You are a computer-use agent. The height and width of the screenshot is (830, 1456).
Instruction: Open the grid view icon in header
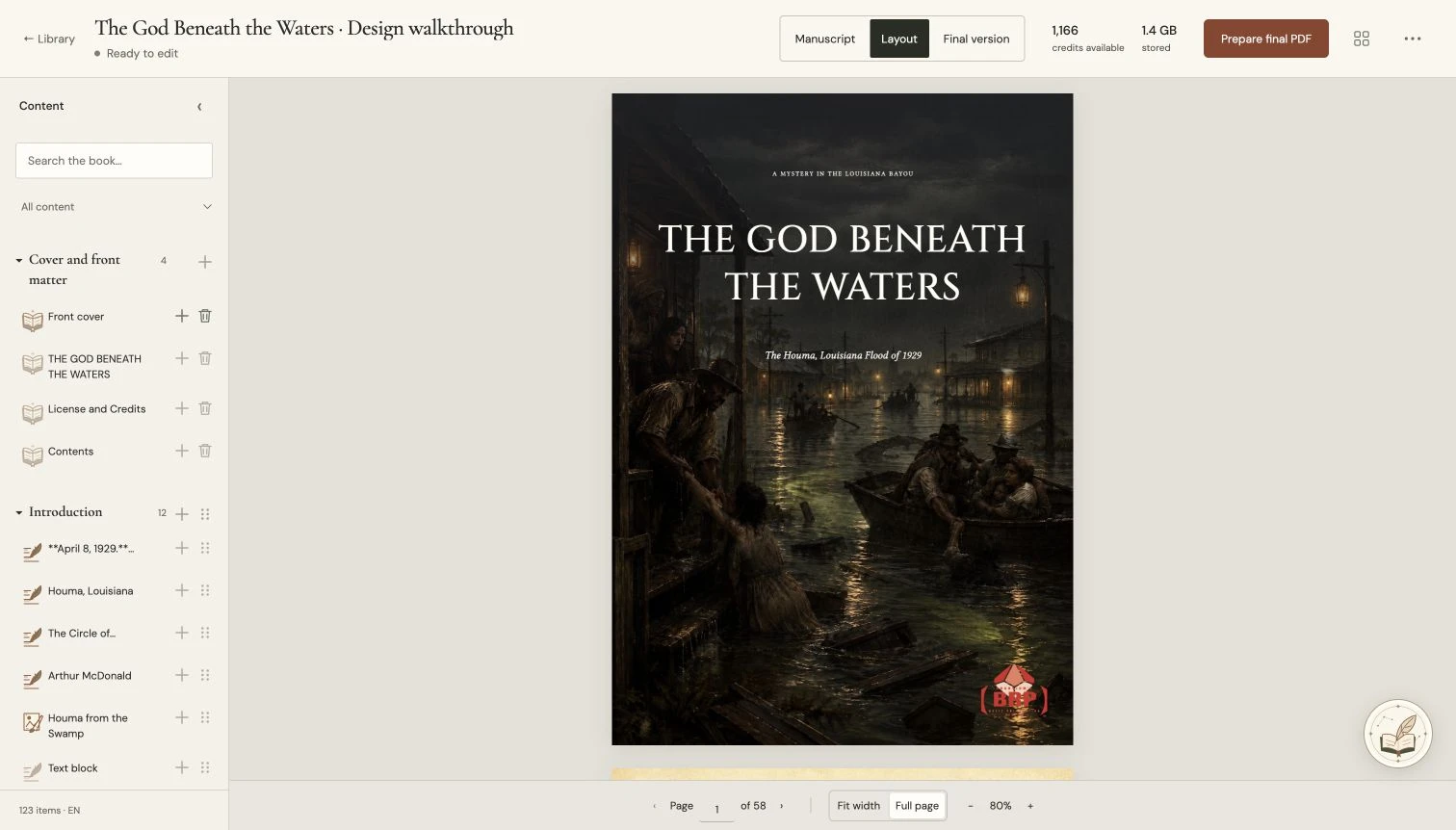coord(1362,39)
